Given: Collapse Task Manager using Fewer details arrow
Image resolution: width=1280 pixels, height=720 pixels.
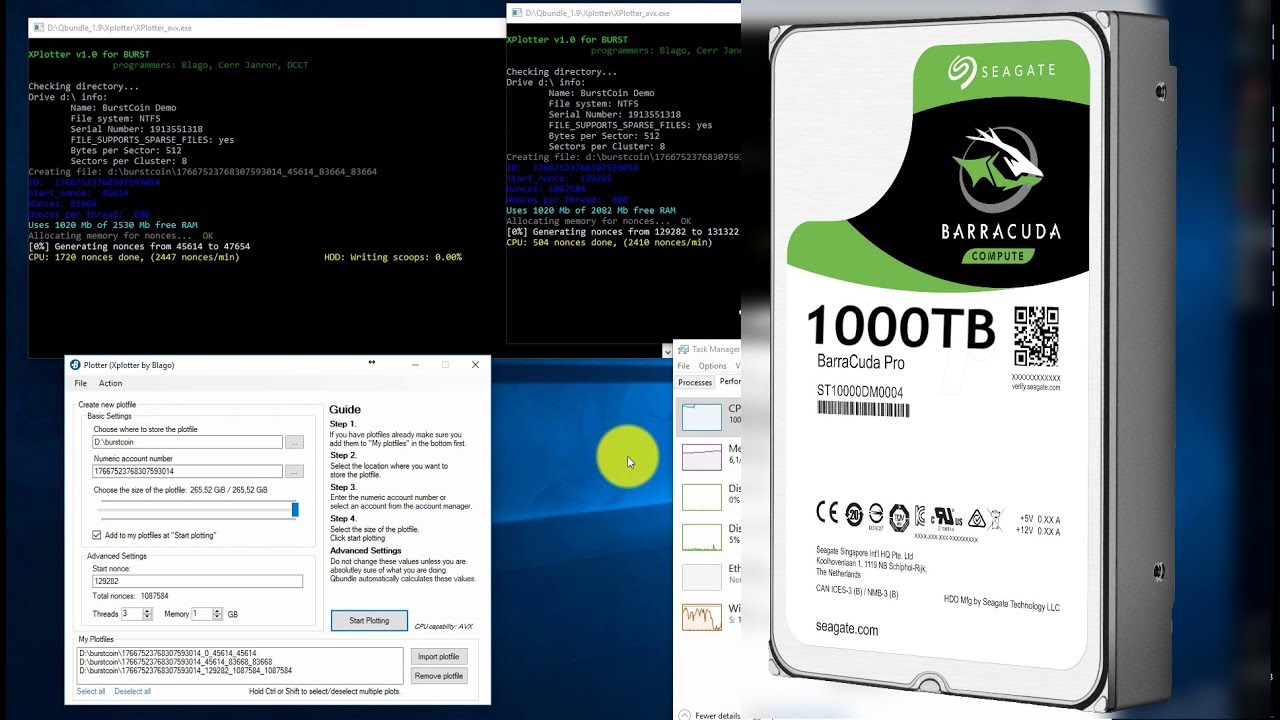Looking at the screenshot, I should [x=684, y=714].
